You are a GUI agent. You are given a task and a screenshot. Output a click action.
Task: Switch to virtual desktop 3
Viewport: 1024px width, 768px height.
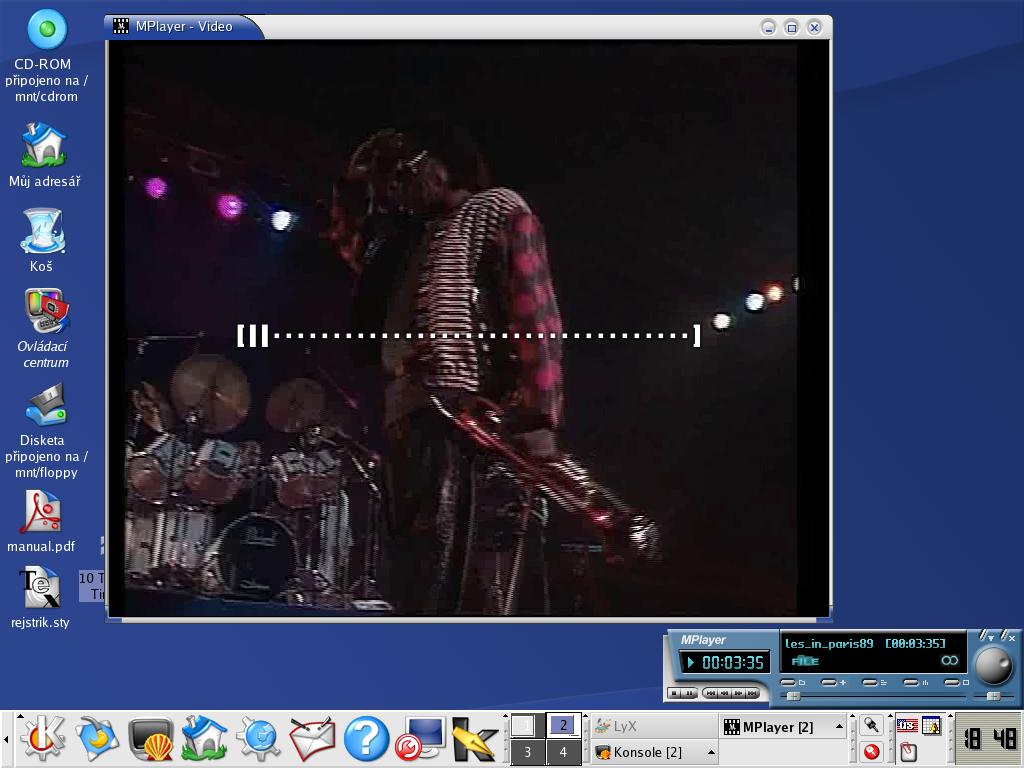click(x=527, y=752)
